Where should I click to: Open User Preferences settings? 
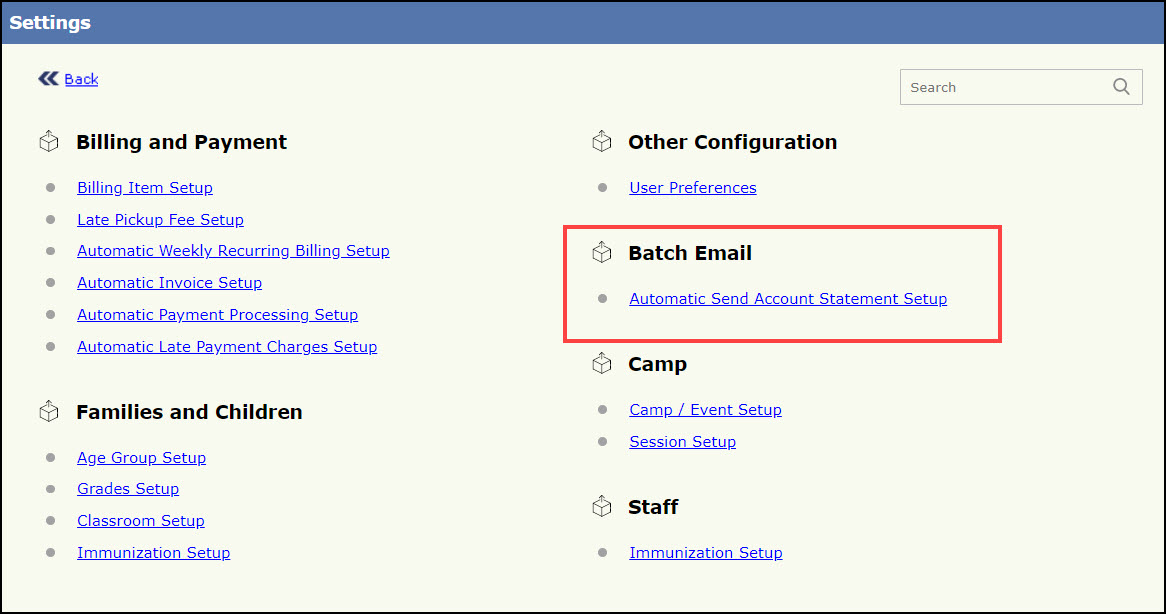[692, 188]
